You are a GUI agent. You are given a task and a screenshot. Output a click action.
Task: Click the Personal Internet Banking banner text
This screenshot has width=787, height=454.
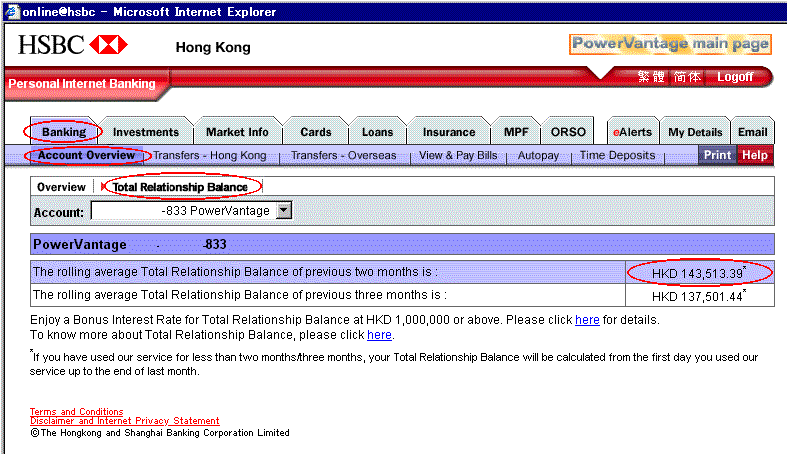coord(82,83)
